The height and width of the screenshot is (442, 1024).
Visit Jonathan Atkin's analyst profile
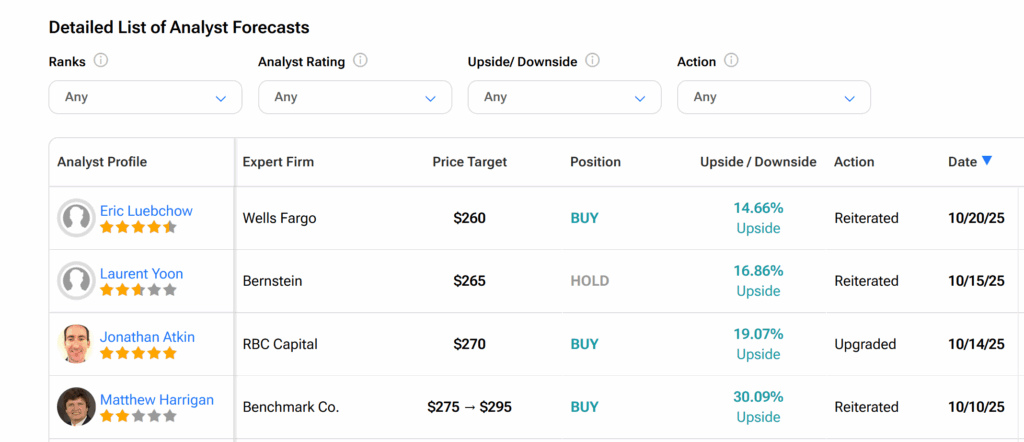coord(147,337)
